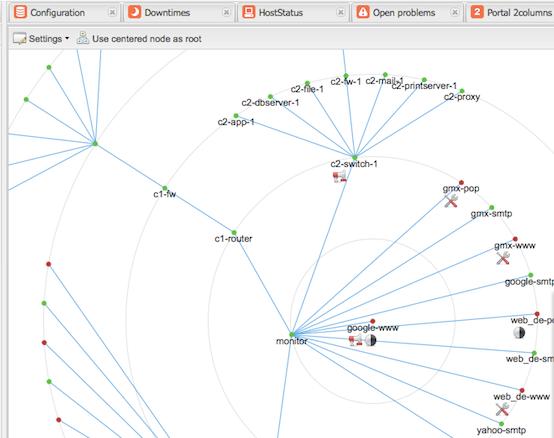Click the c1-fw node

tap(165, 188)
